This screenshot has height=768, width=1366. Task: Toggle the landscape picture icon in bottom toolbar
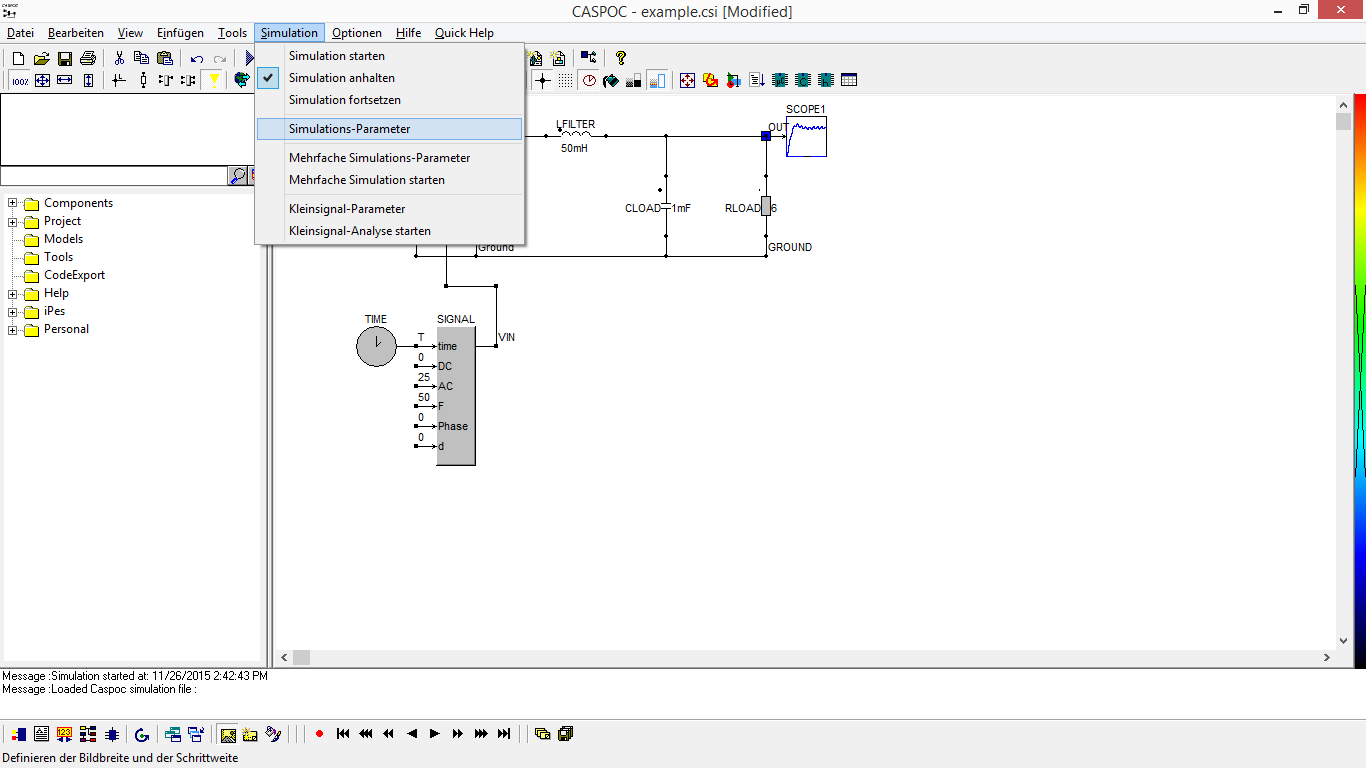tap(228, 734)
